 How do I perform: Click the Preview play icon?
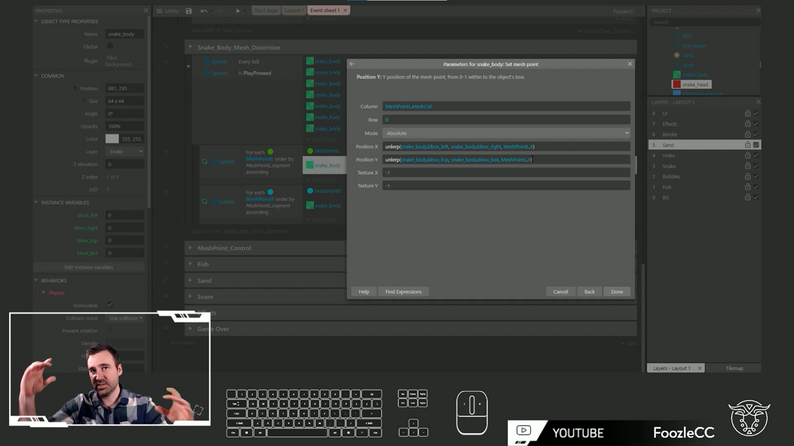pyautogui.click(x=238, y=11)
